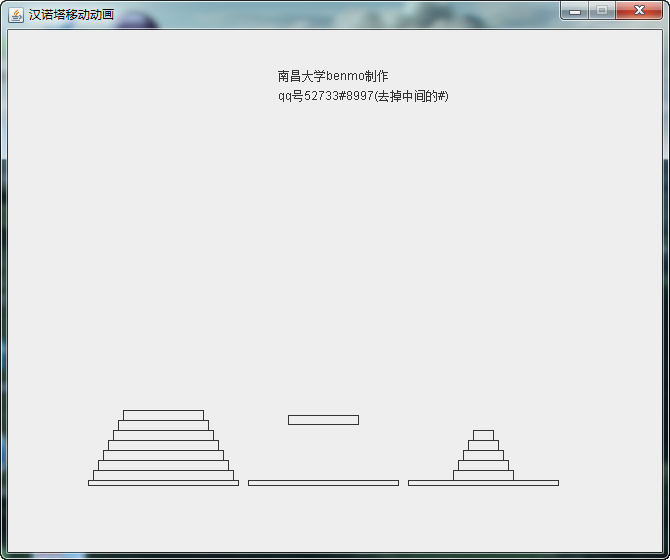Maximize the 汉诺塔移动动画 window
The width and height of the screenshot is (670, 560).
(601, 11)
